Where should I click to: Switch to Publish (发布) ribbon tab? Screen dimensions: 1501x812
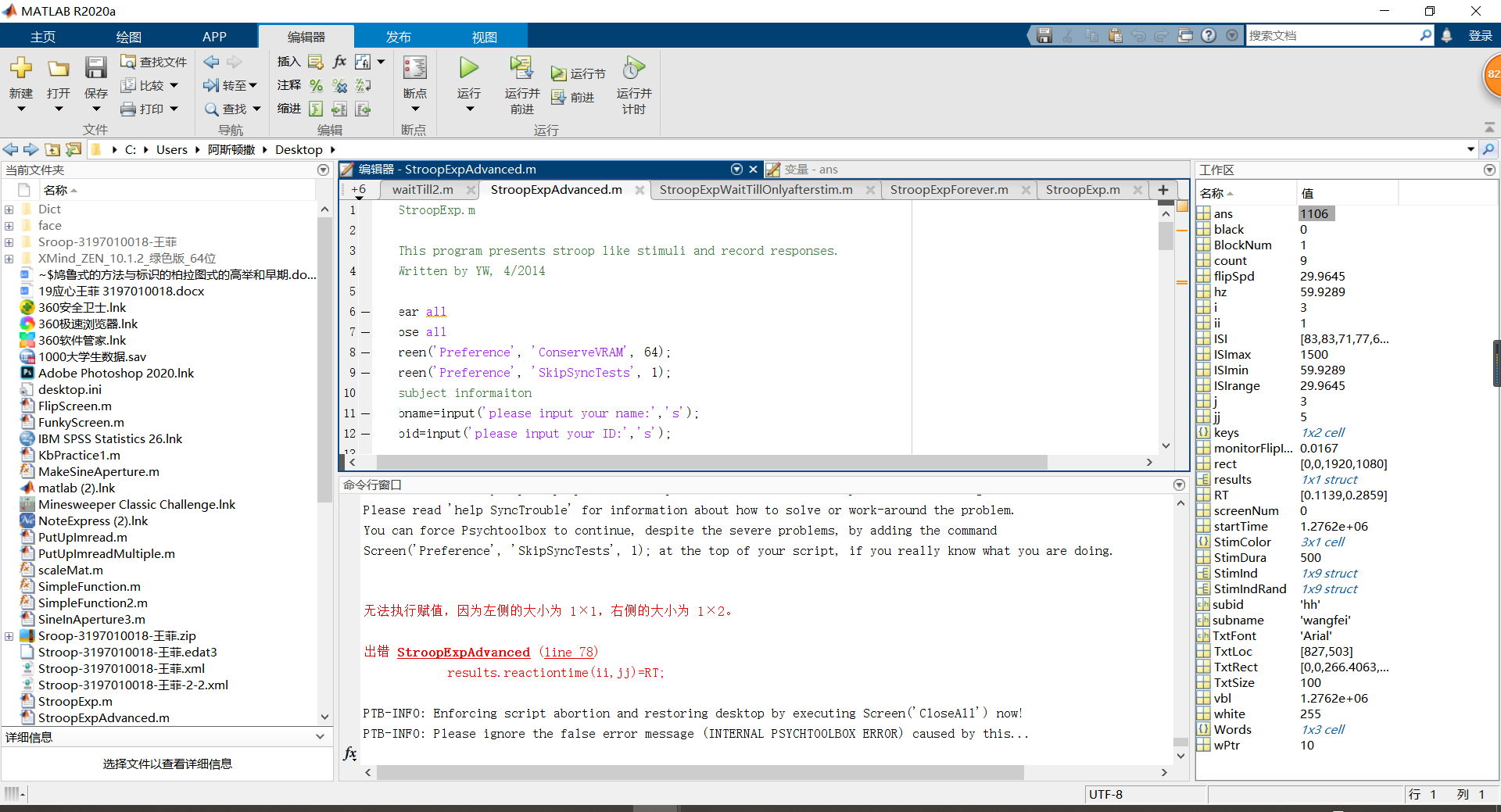398,37
